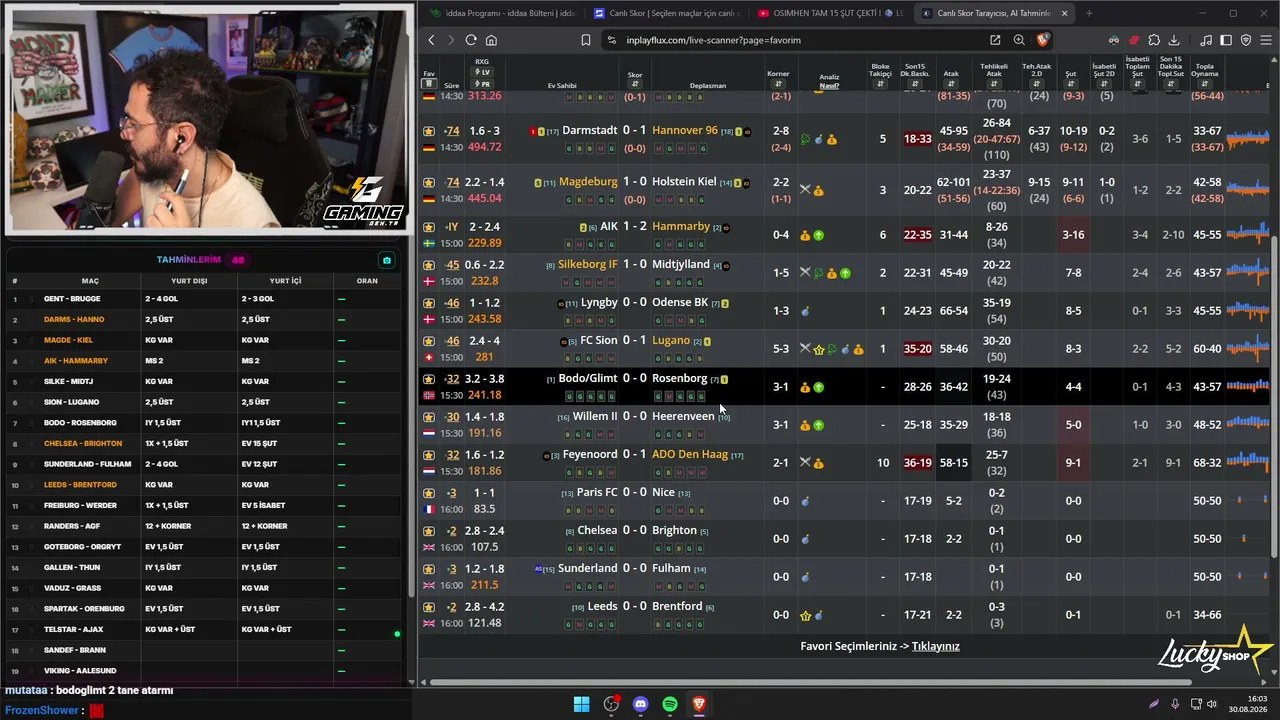
Task: Click the zoom magnifier in address bar
Action: coord(1019,40)
